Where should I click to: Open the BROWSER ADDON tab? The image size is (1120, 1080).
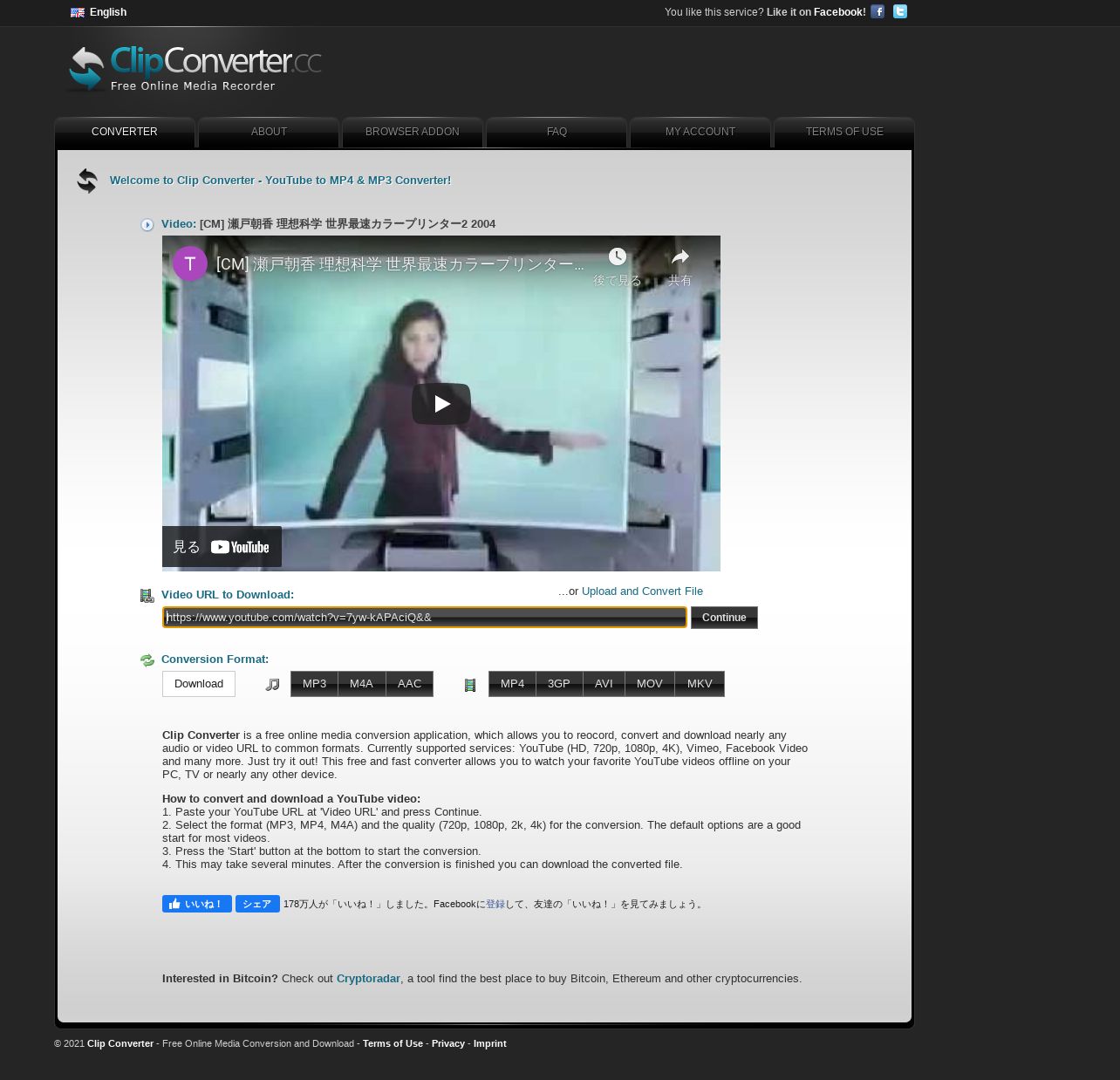(413, 132)
